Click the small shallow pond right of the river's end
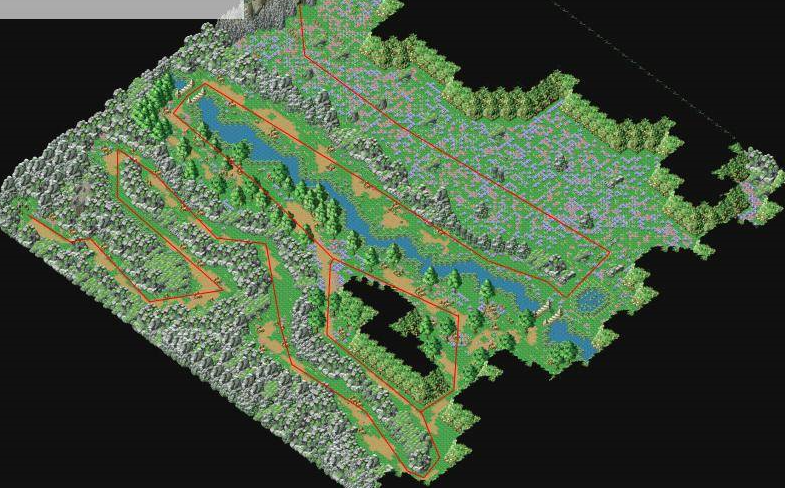The height and width of the screenshot is (488, 785). coord(592,301)
